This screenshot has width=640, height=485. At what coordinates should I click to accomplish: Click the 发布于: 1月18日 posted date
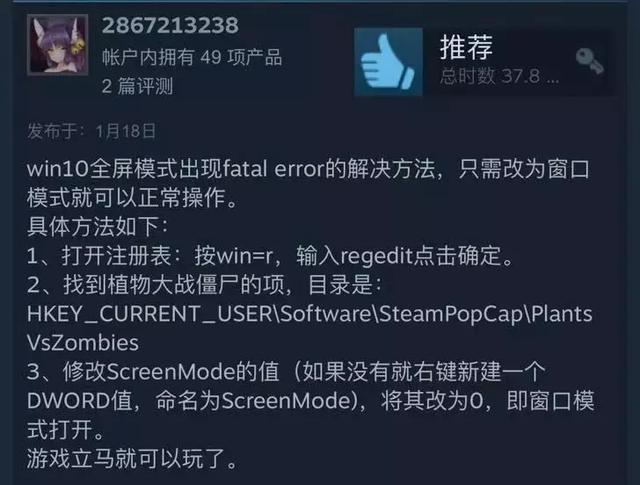91,131
